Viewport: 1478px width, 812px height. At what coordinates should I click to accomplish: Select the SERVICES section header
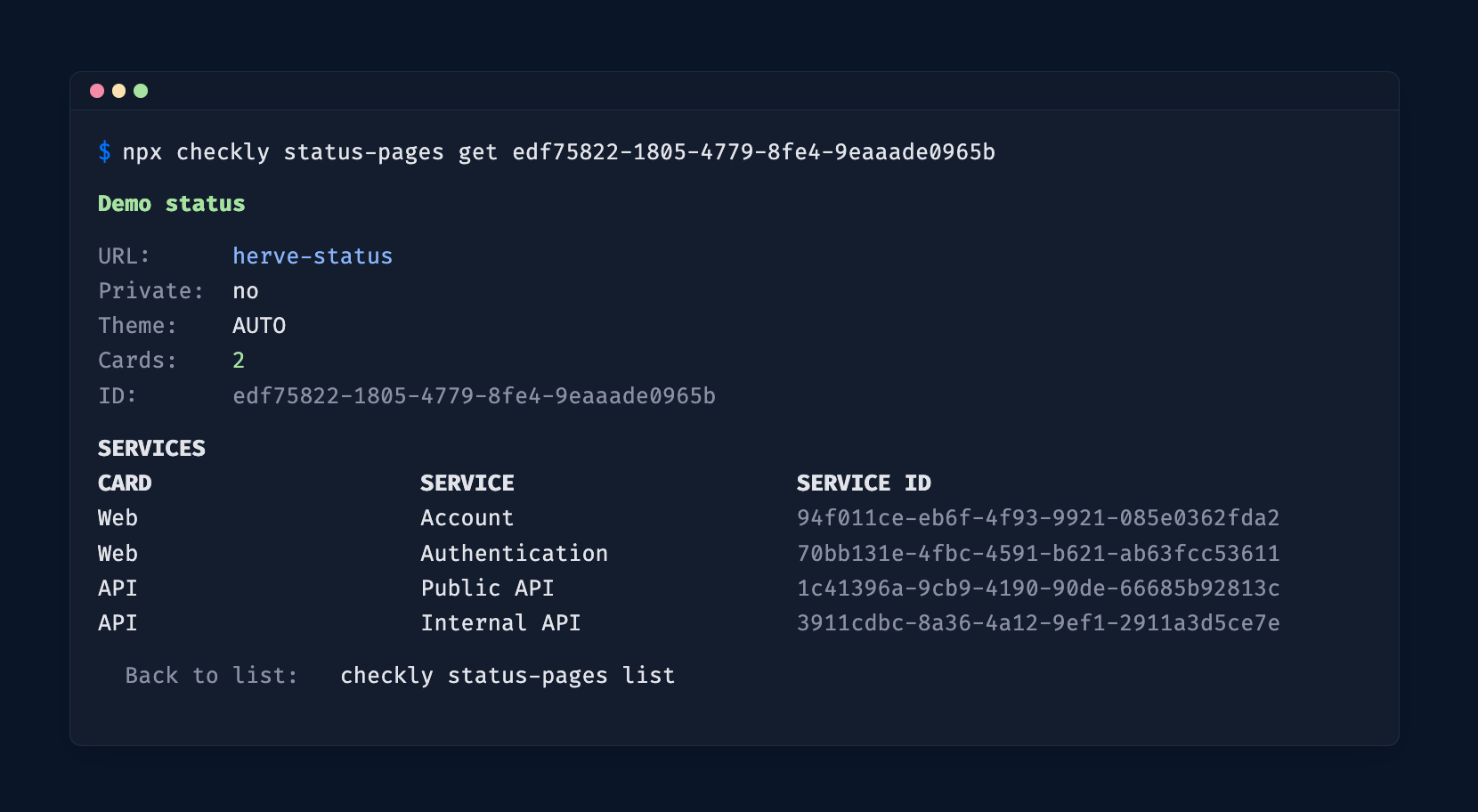(151, 448)
